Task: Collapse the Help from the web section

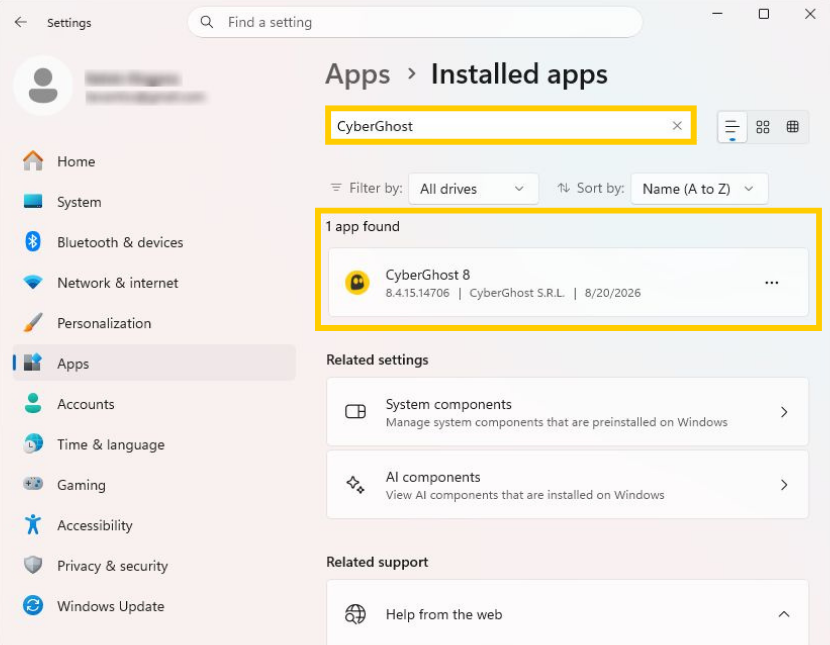Action: (x=784, y=614)
